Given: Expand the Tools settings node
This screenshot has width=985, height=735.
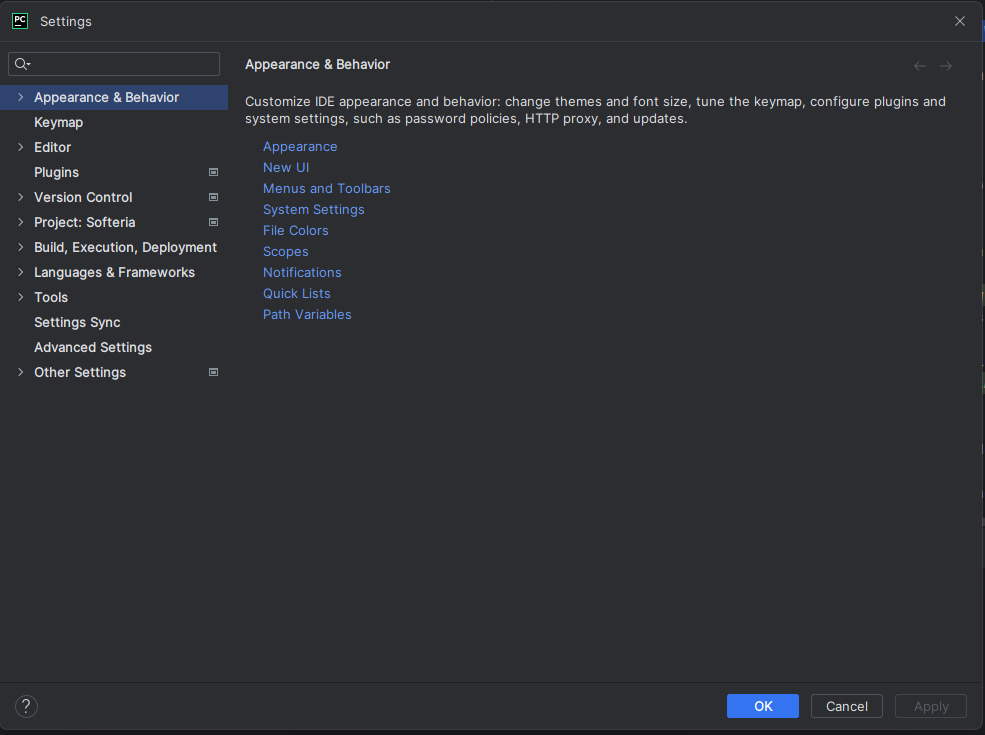Looking at the screenshot, I should click(21, 297).
